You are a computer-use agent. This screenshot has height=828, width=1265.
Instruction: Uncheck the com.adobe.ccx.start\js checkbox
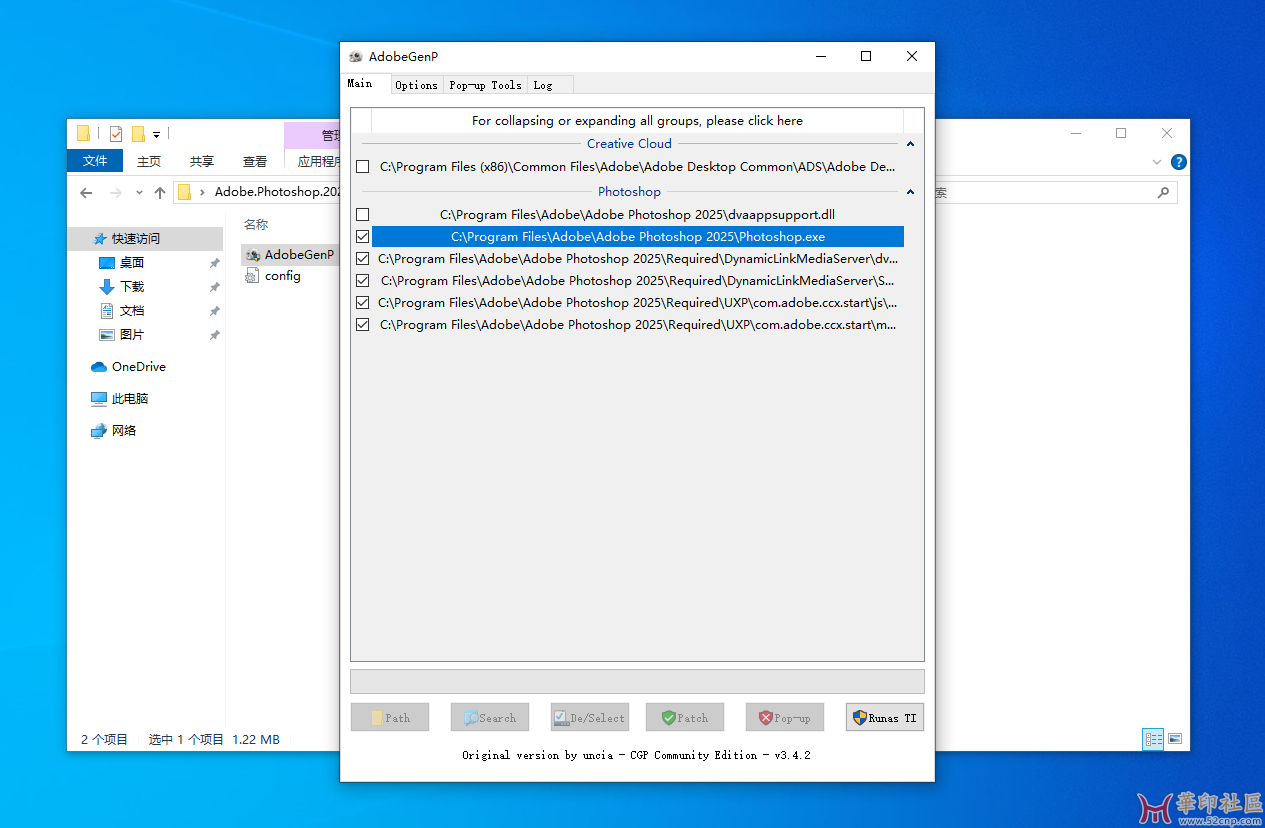pyautogui.click(x=363, y=303)
